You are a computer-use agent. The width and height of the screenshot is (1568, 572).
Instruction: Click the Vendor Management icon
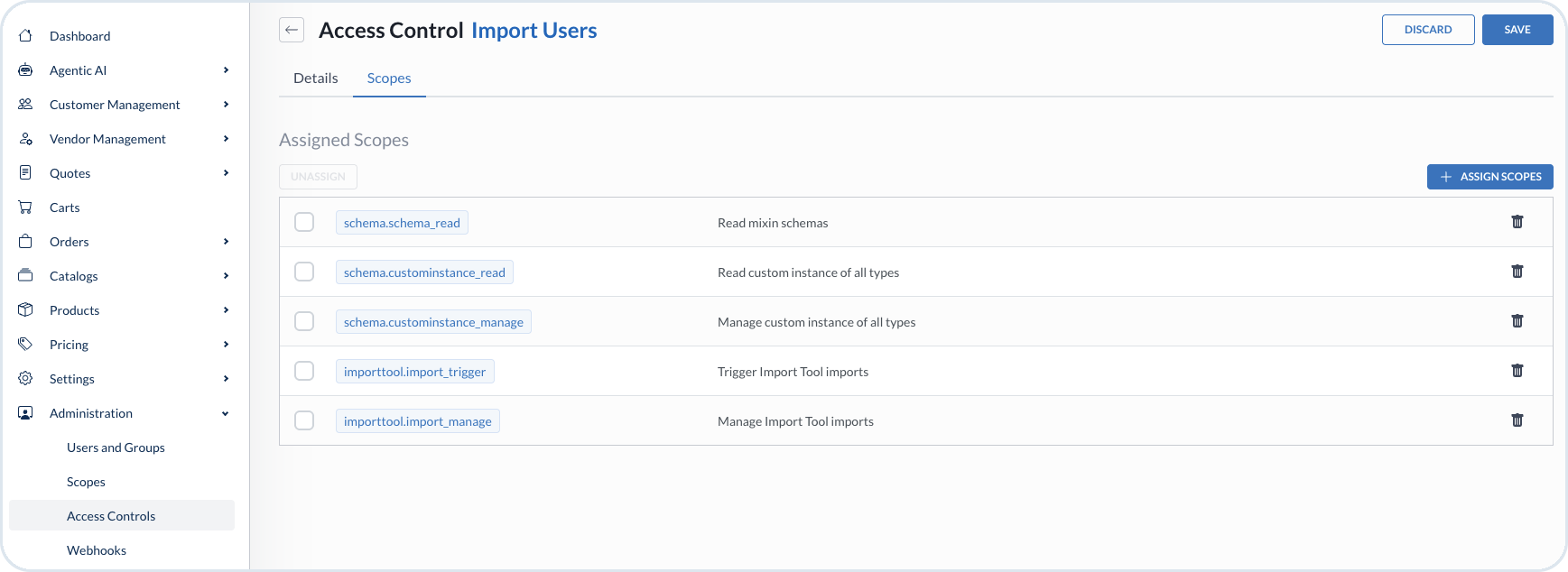[25, 139]
